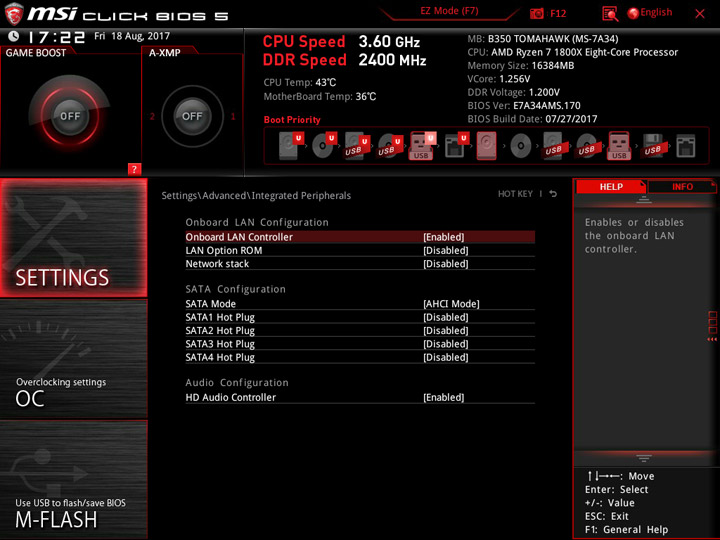
Task: Change SATA1 Hot Plug [Disabled] value
Action: click(445, 317)
